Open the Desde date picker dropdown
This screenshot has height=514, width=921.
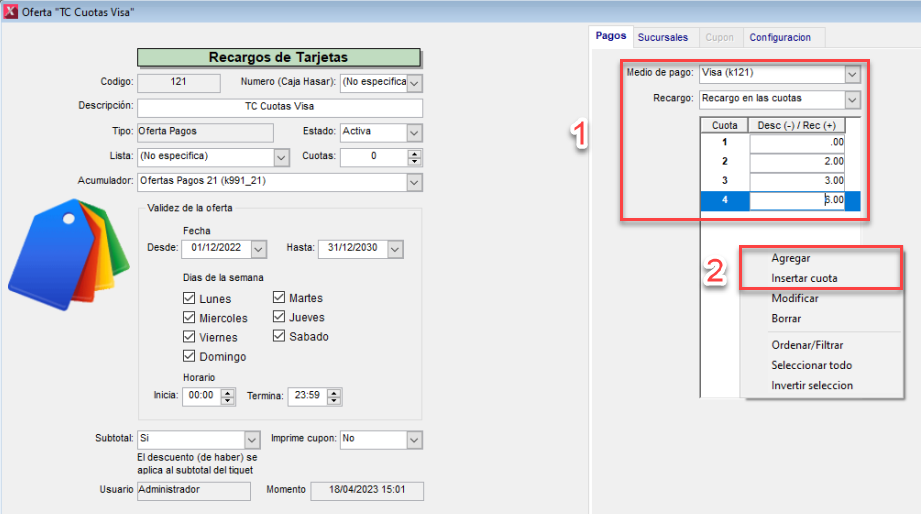coord(259,249)
